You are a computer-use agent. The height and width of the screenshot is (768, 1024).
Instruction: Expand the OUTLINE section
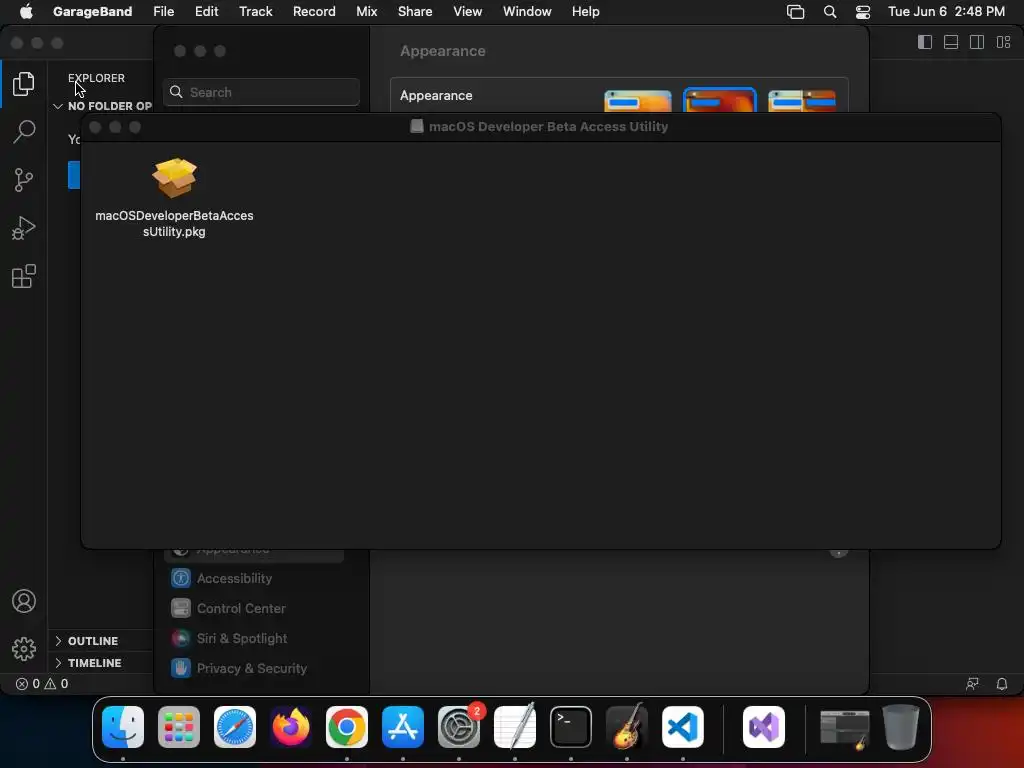point(101,641)
